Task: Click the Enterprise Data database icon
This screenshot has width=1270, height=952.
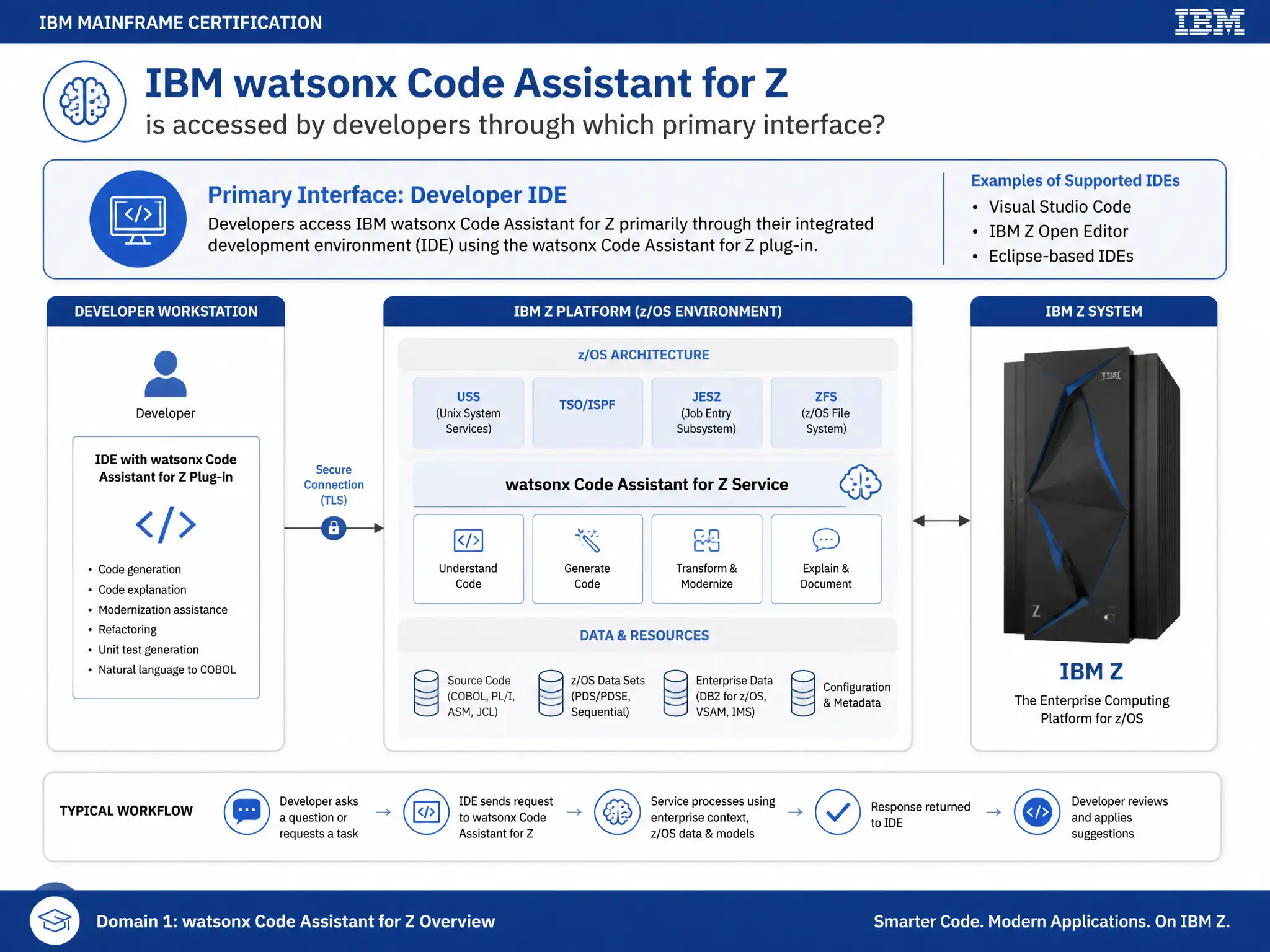Action: point(675,694)
